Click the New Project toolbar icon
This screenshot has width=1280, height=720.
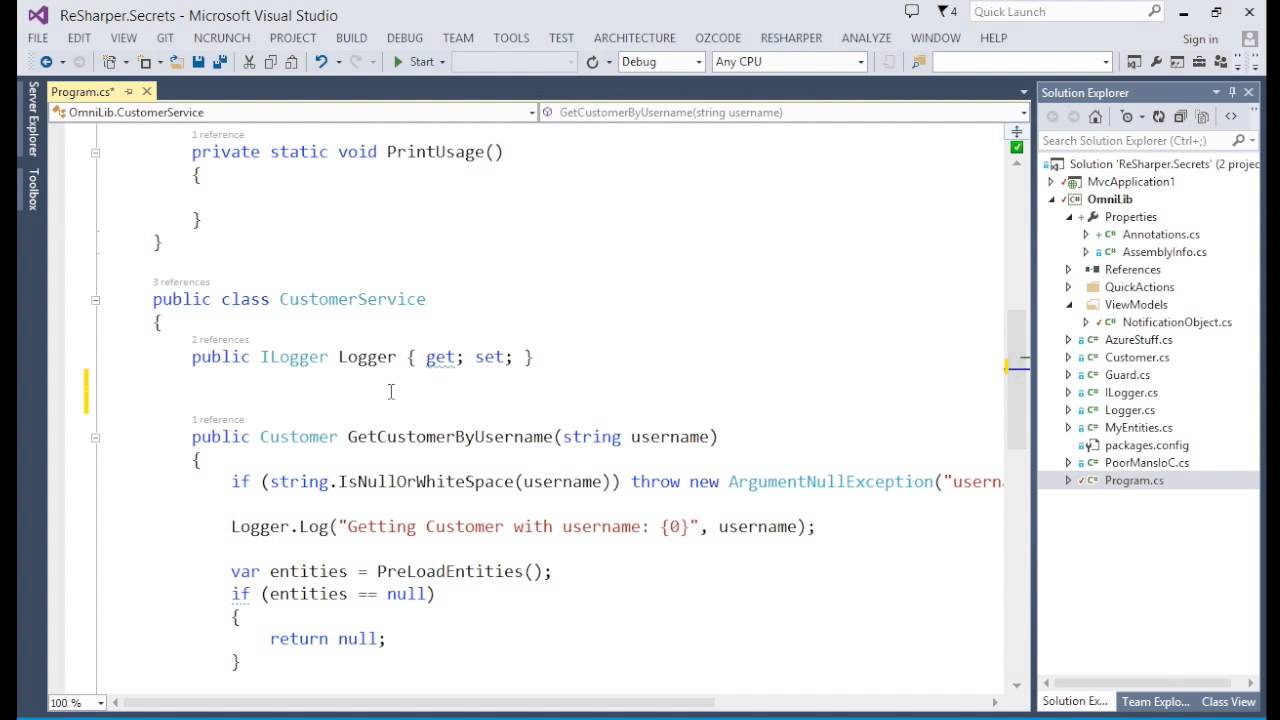[x=109, y=62]
